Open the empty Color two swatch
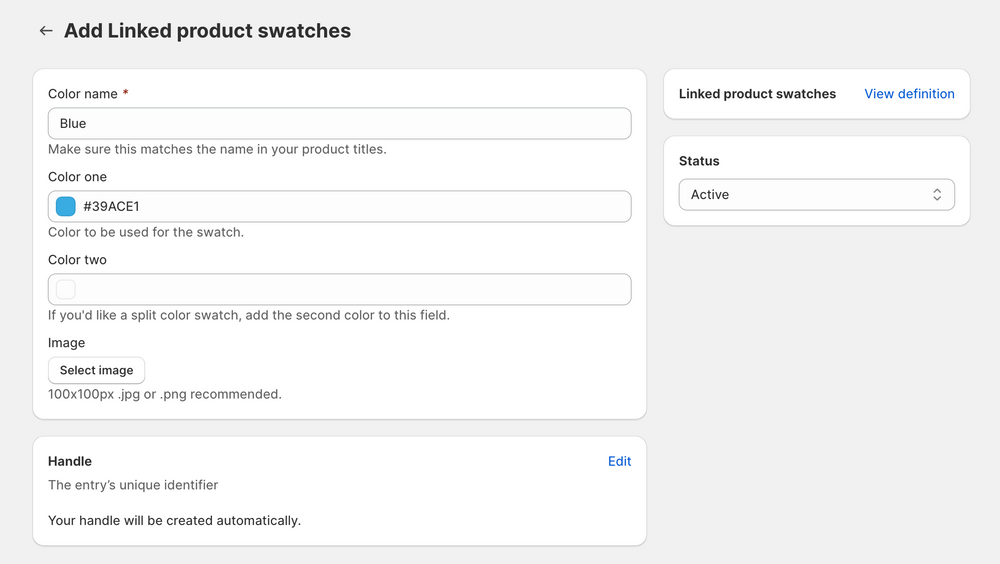Viewport: 1000px width, 564px height. [66, 289]
